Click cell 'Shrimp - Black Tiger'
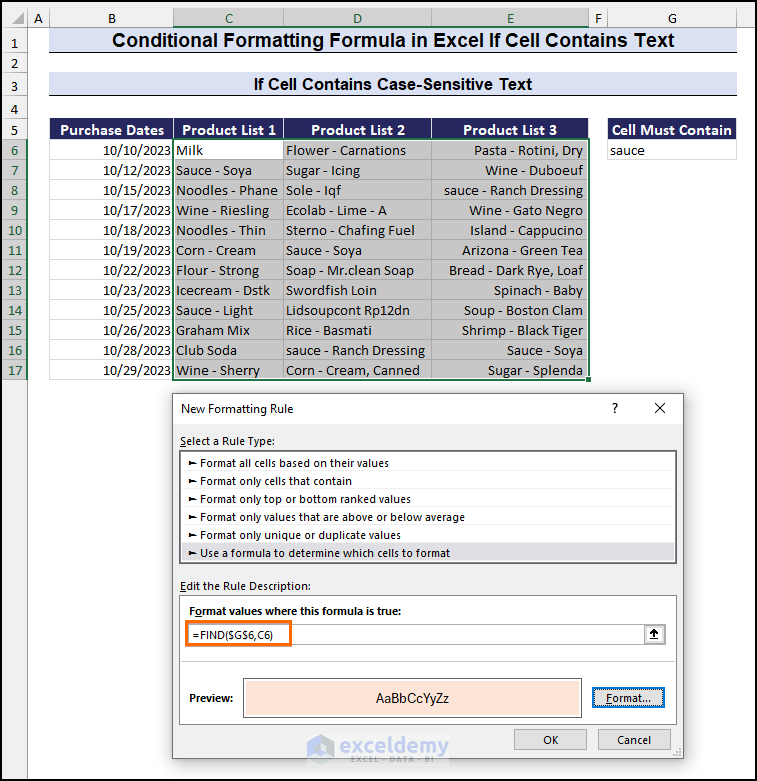 pyautogui.click(x=510, y=330)
